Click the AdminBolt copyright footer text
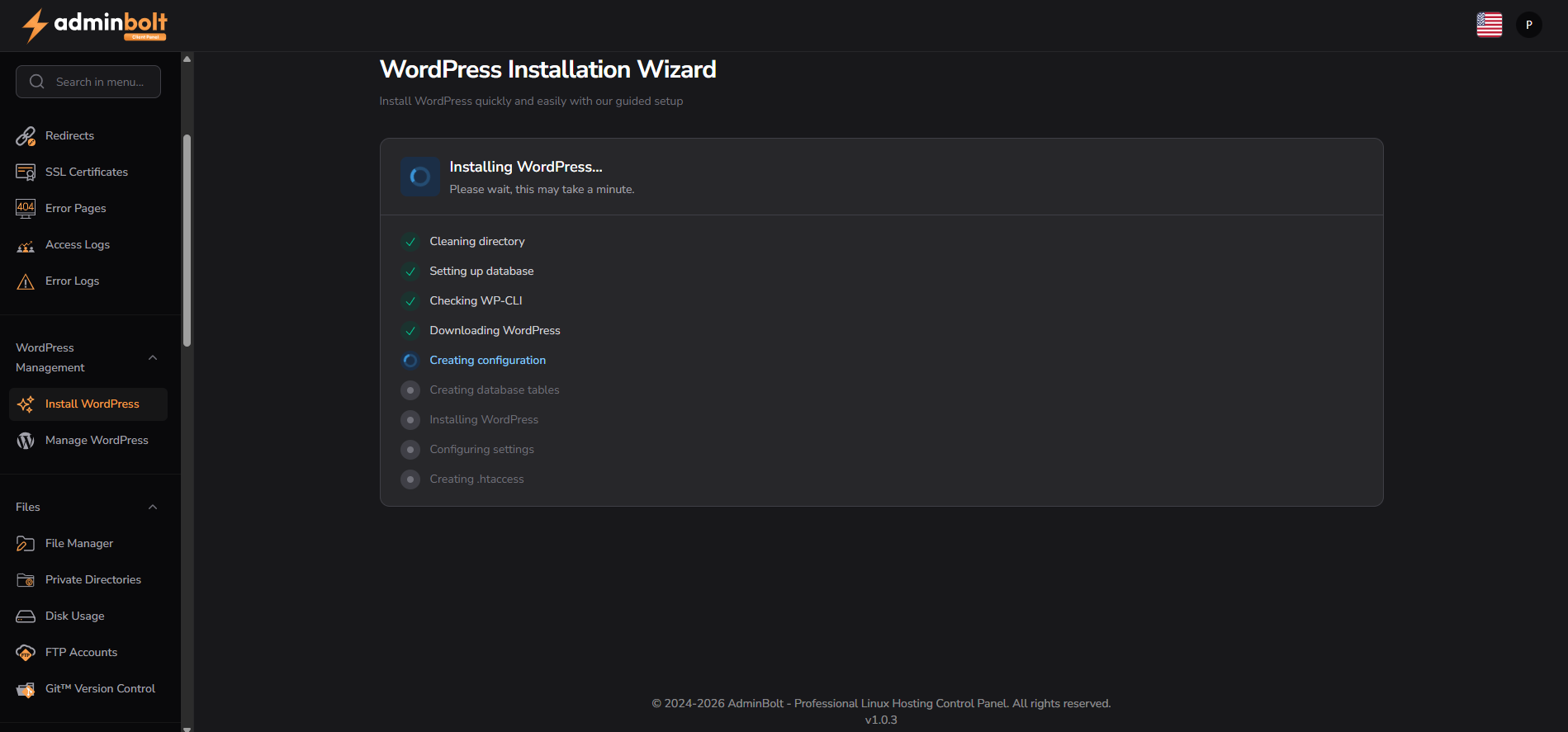Viewport: 1568px width, 732px height. coord(881,704)
